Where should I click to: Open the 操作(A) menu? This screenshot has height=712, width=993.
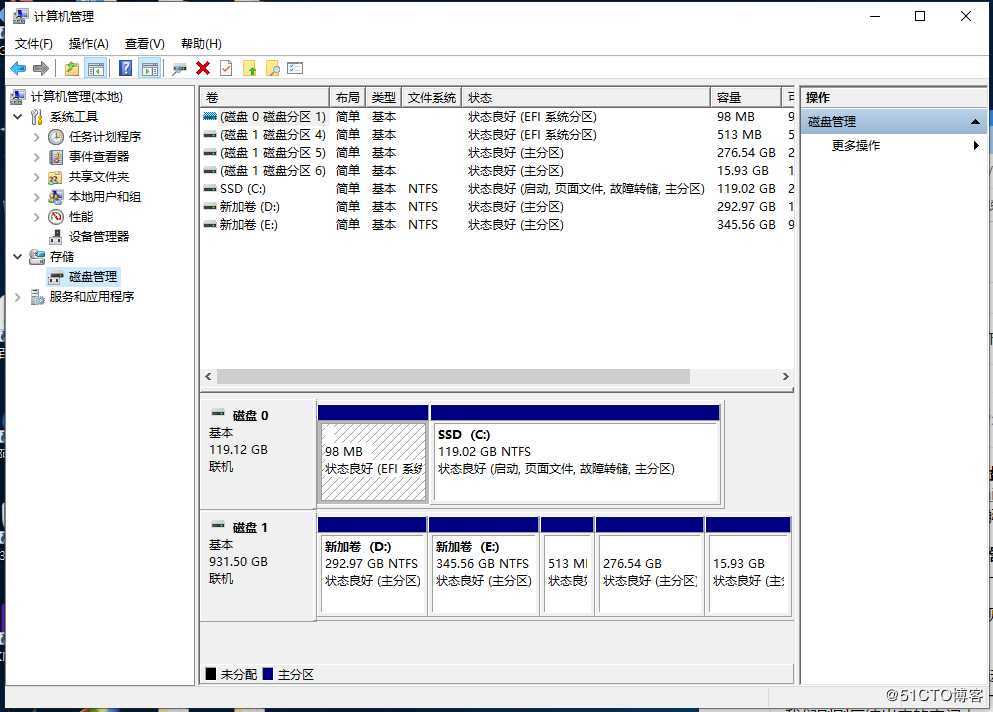tap(89, 44)
